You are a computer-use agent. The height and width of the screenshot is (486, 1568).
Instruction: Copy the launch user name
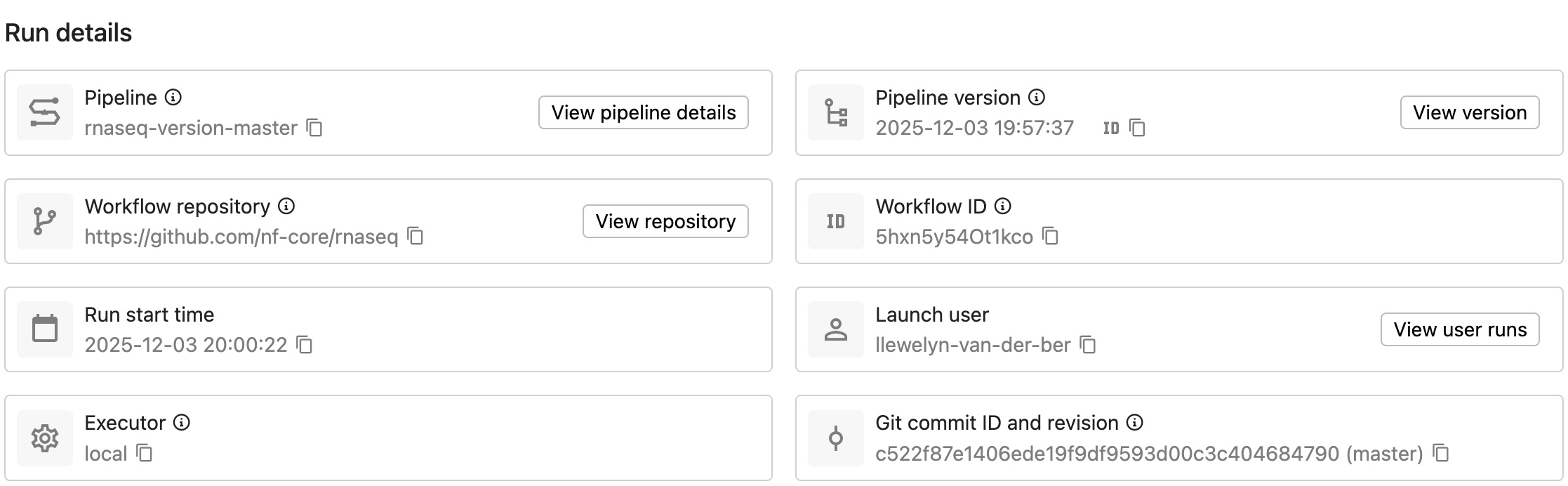[x=1088, y=345]
